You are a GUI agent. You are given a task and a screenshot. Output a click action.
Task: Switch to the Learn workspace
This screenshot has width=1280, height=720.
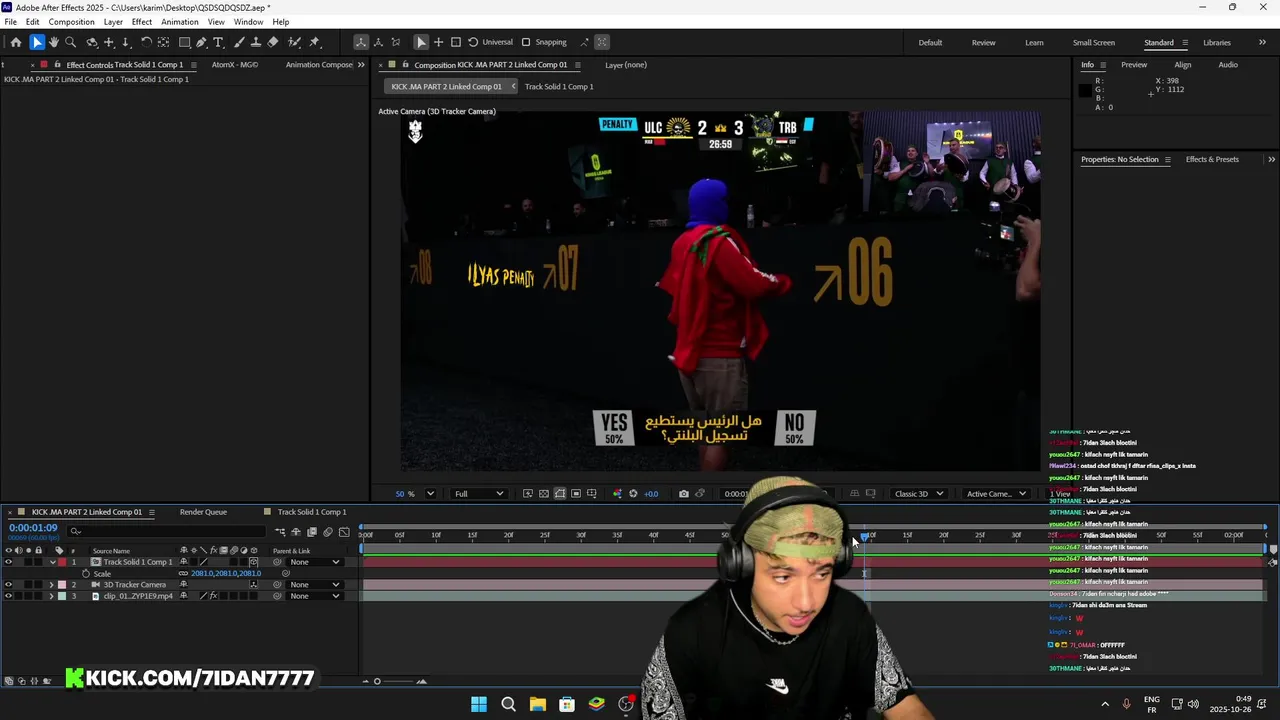(1034, 42)
